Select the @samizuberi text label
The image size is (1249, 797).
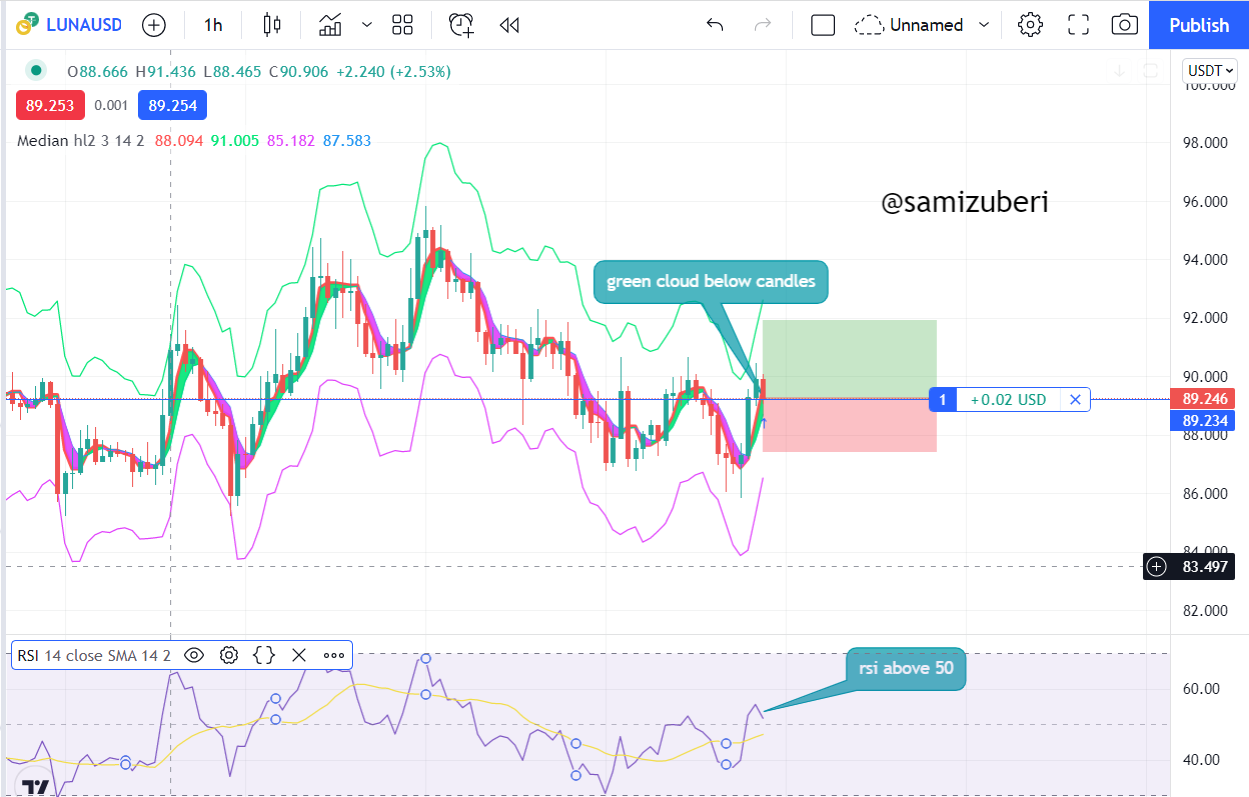[964, 203]
